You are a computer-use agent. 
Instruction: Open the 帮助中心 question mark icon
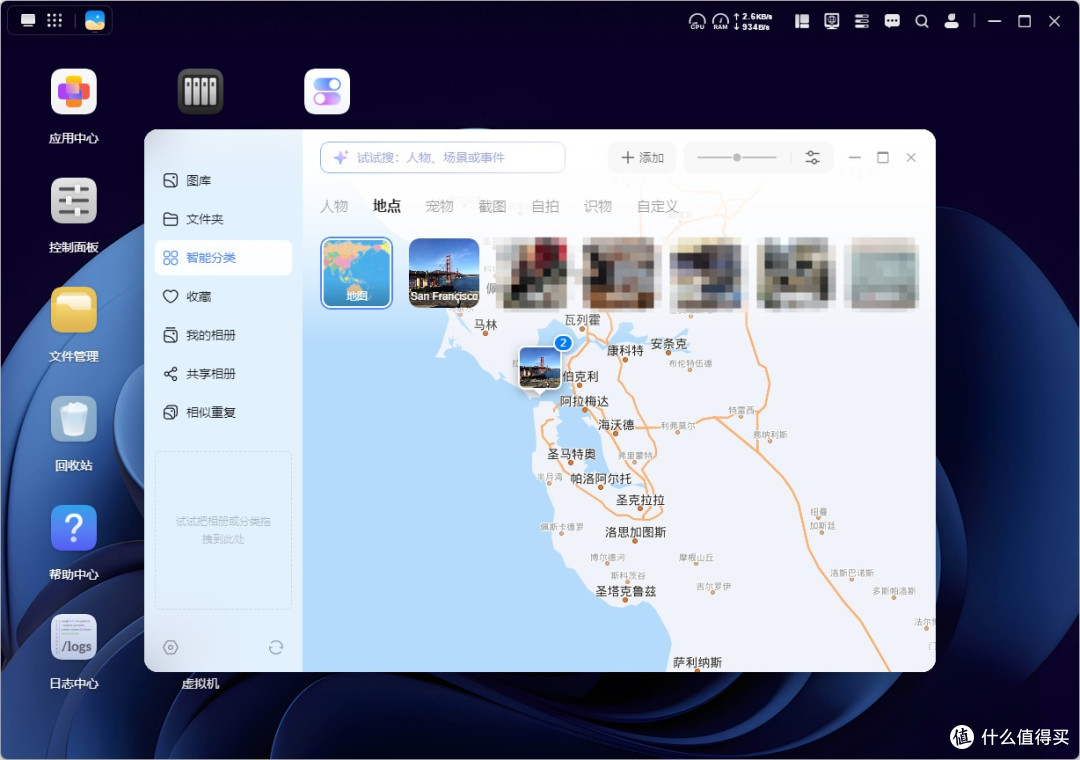[x=74, y=528]
